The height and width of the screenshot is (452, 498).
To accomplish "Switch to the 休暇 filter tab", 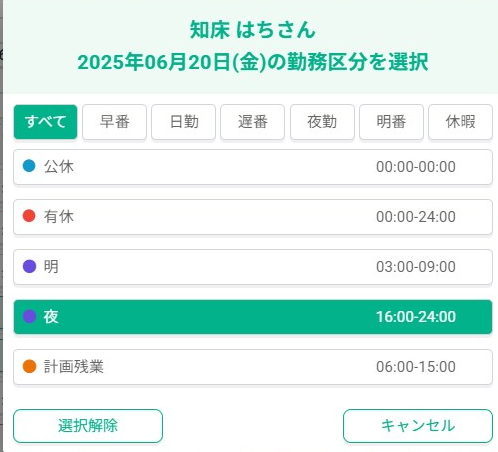I will coord(460,122).
